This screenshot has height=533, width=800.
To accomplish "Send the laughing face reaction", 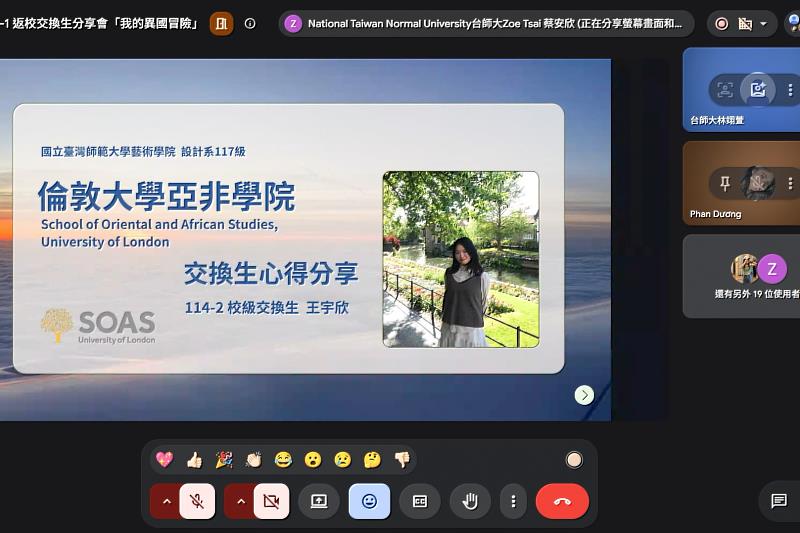I will click(283, 460).
